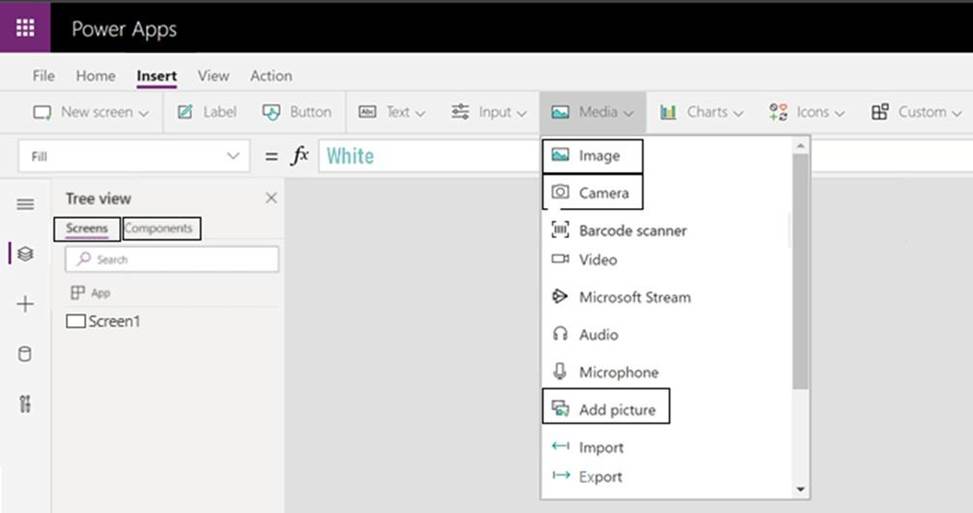
Task: Open the Icons dropdown in toolbar
Action: tap(807, 112)
